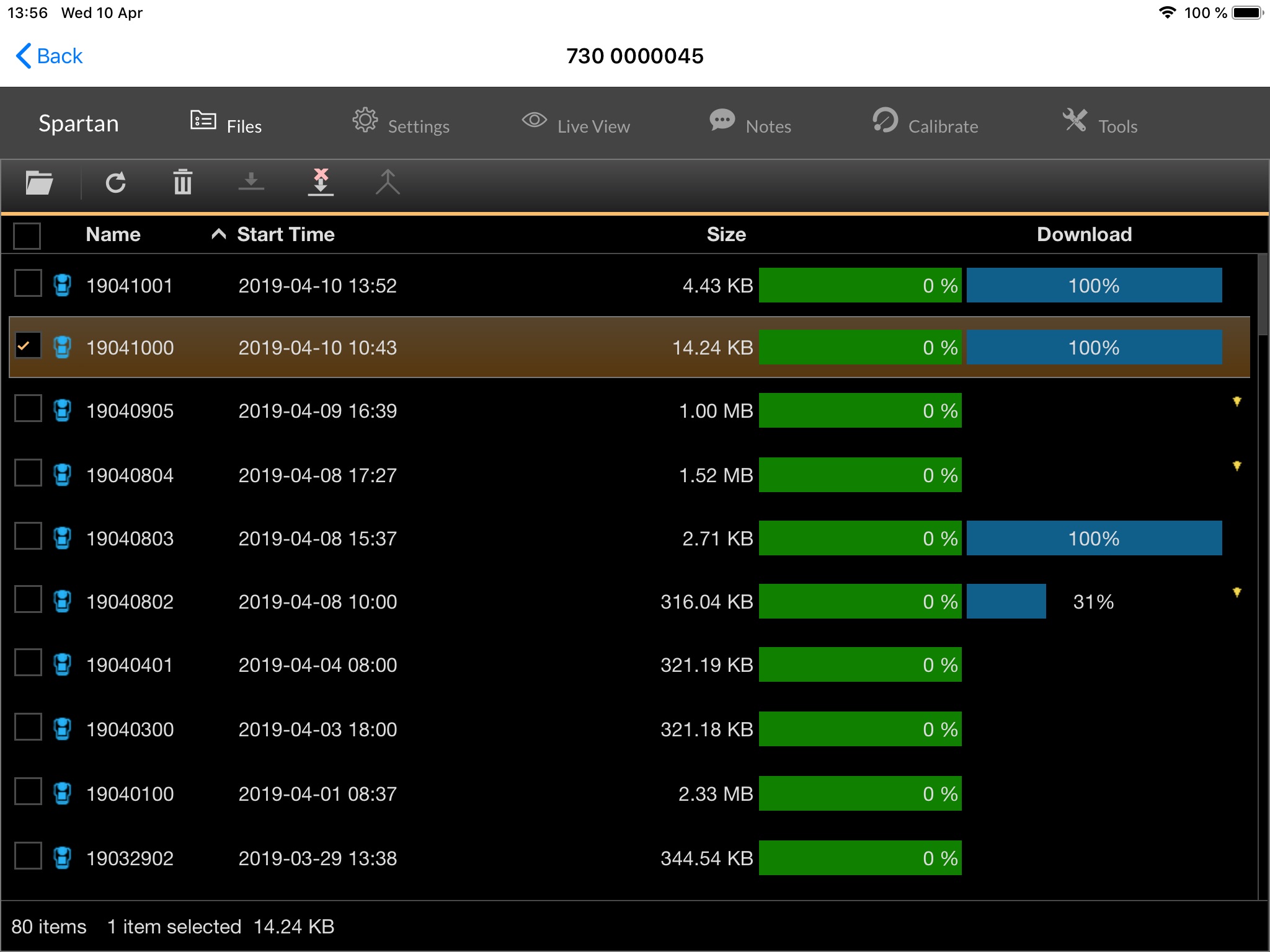1270x952 pixels.
Task: Sort files by Size column
Action: click(724, 235)
